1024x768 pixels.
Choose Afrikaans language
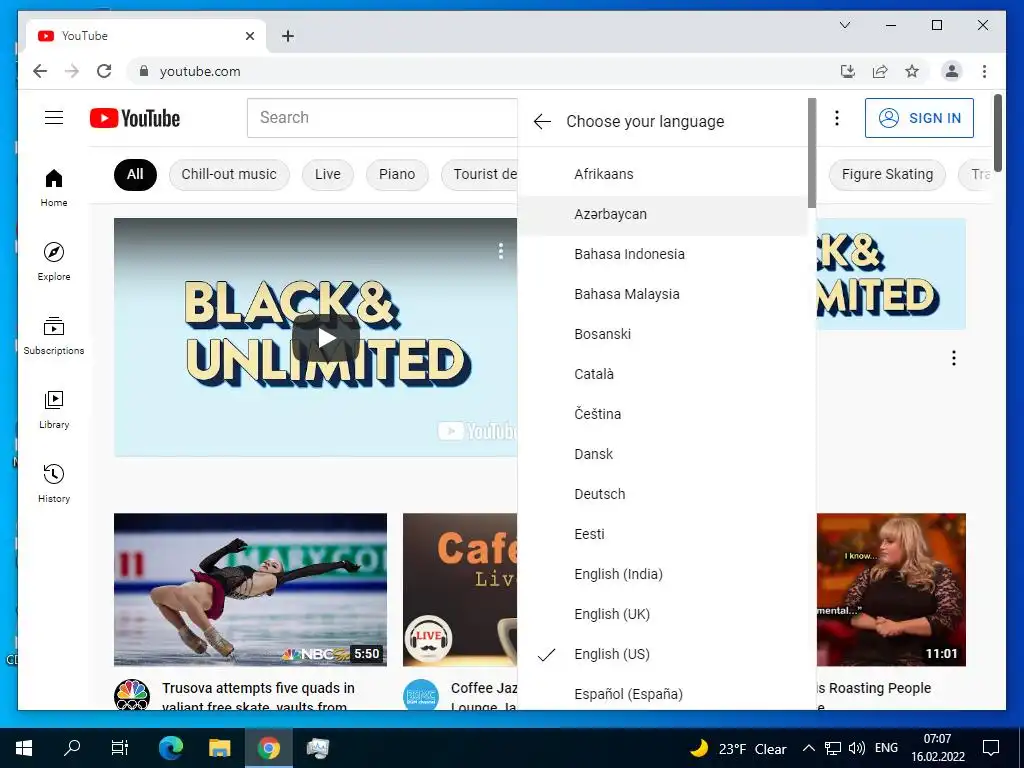[663, 174]
